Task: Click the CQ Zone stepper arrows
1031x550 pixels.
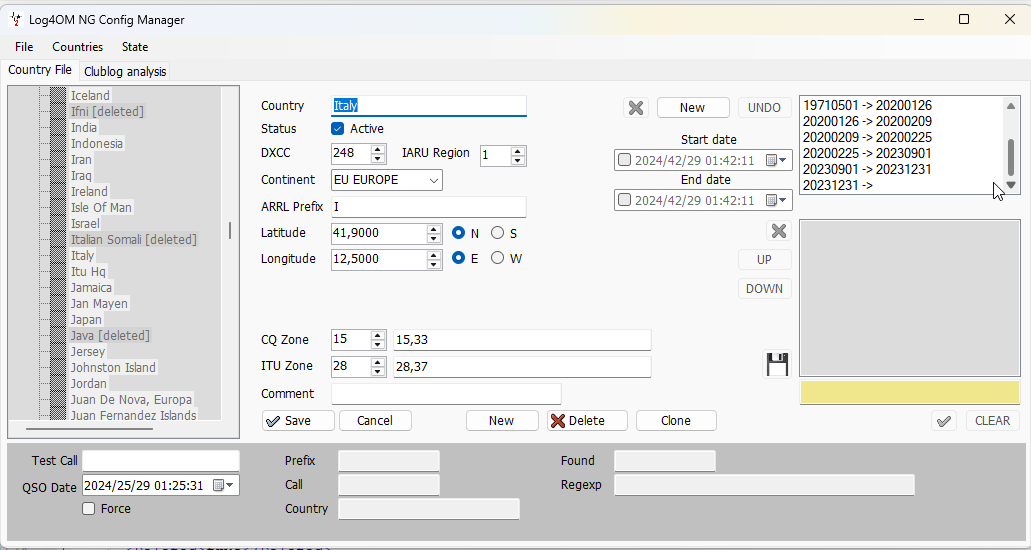Action: click(x=378, y=340)
